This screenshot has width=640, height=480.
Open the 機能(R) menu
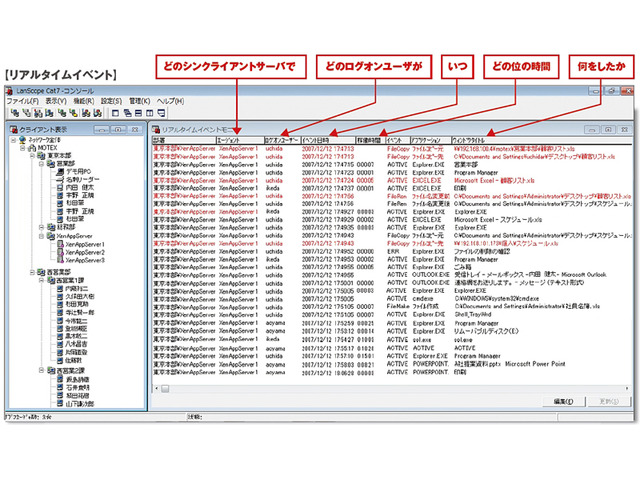tap(84, 101)
